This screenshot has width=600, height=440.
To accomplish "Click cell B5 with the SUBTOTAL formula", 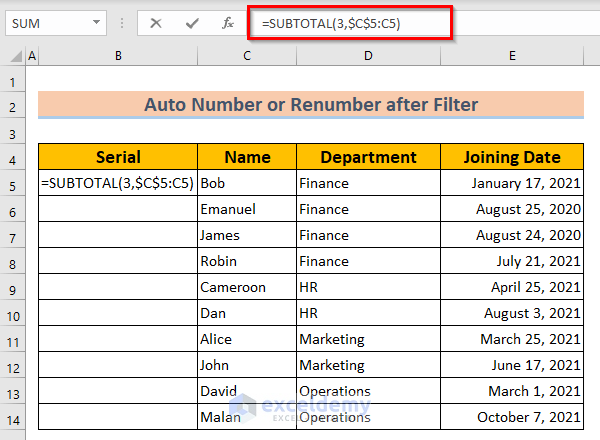I will [118, 184].
